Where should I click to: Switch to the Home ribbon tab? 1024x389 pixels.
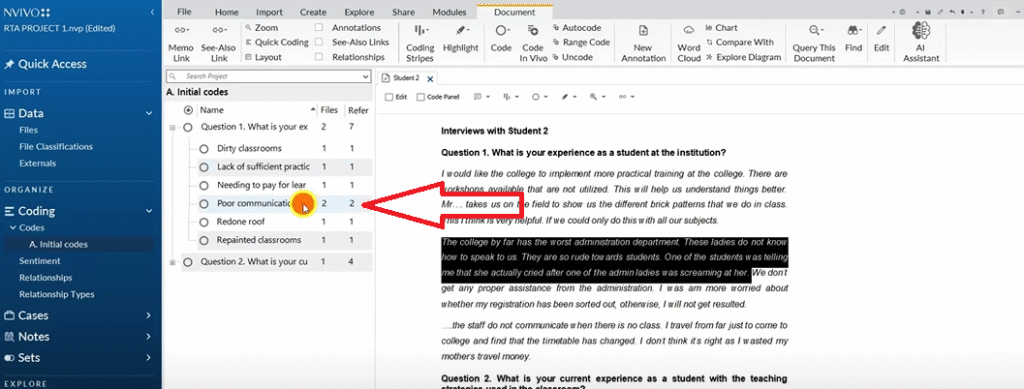point(227,12)
